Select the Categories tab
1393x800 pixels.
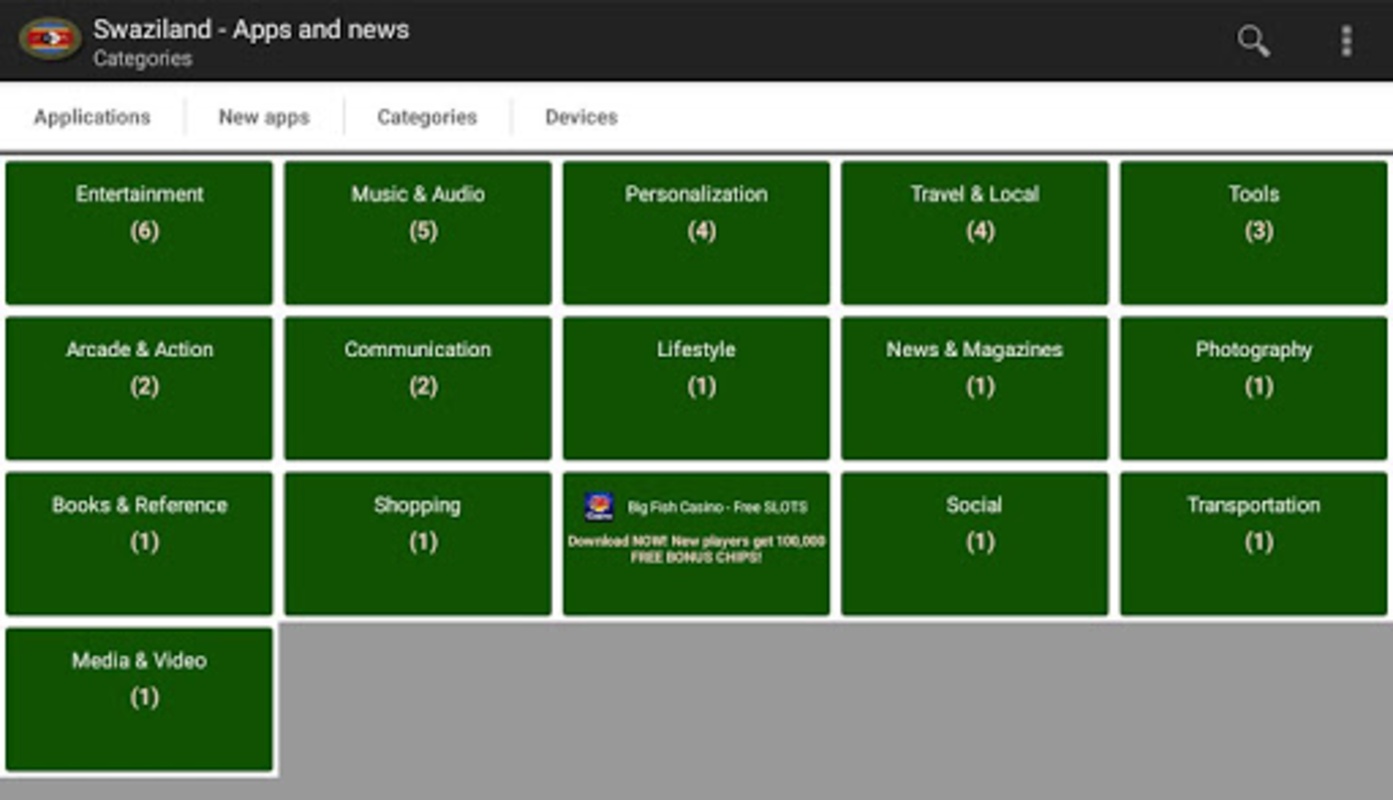click(x=427, y=117)
